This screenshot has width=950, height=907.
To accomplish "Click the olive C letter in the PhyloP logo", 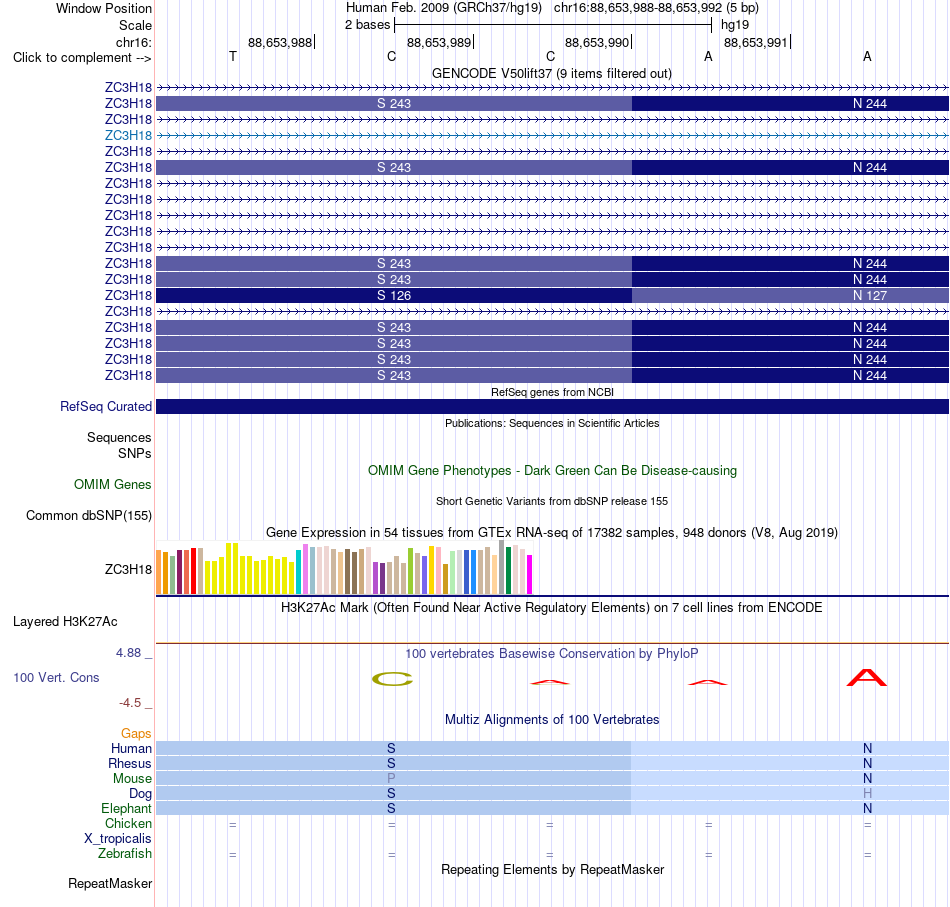I will (x=392, y=679).
